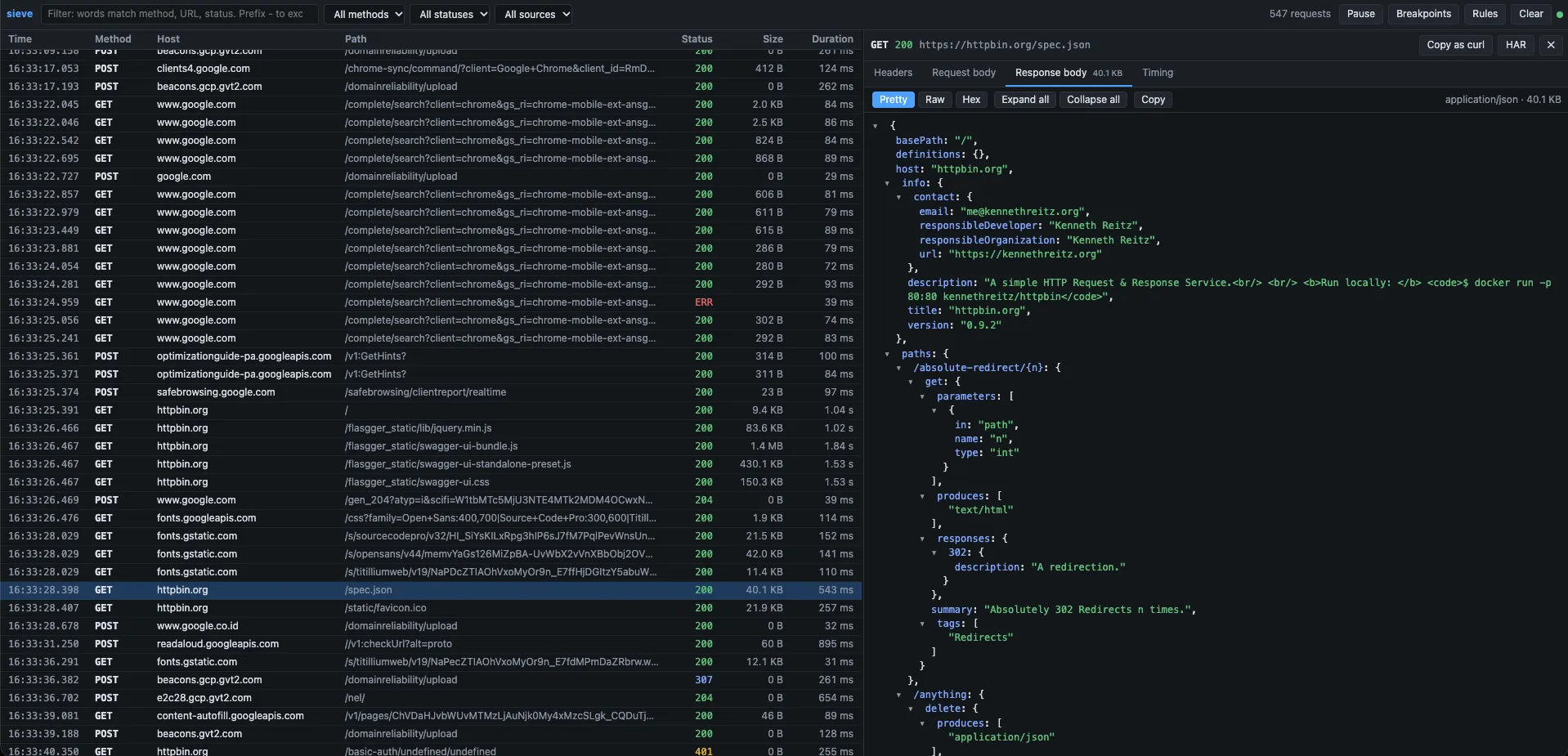Select the 307 beacons.gcp.gvt2.com request
Image resolution: width=1568 pixels, height=756 pixels.
click(x=431, y=680)
